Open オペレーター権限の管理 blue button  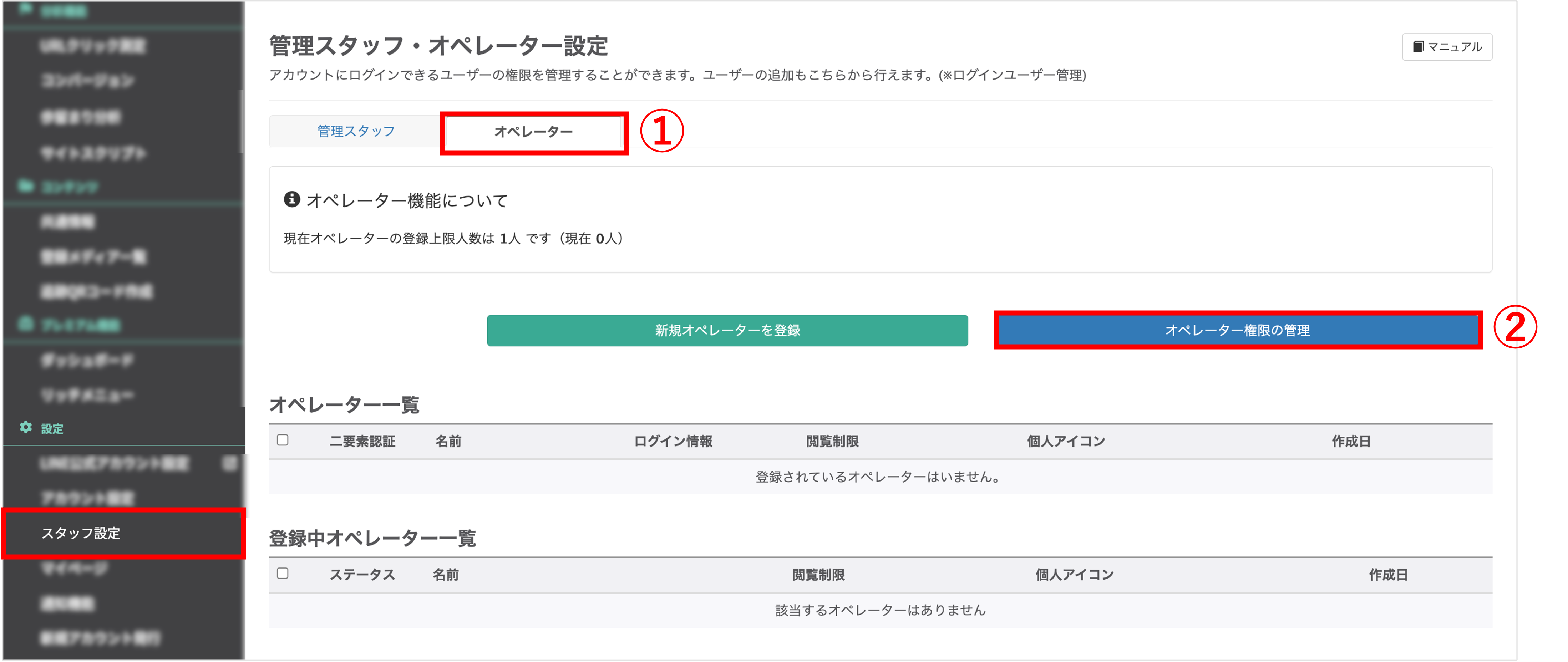tap(1237, 330)
